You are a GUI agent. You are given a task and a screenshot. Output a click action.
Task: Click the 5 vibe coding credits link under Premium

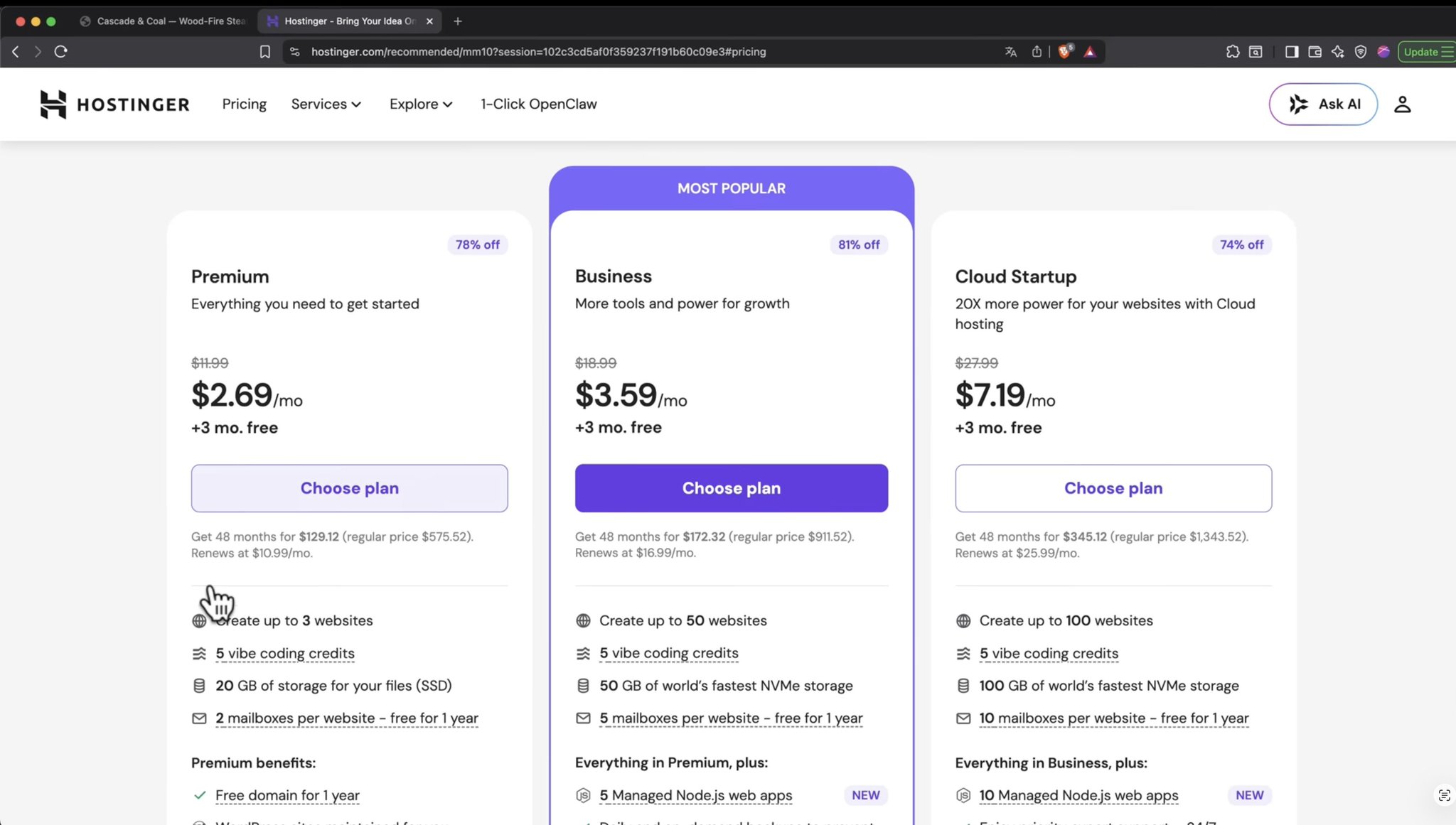(284, 653)
